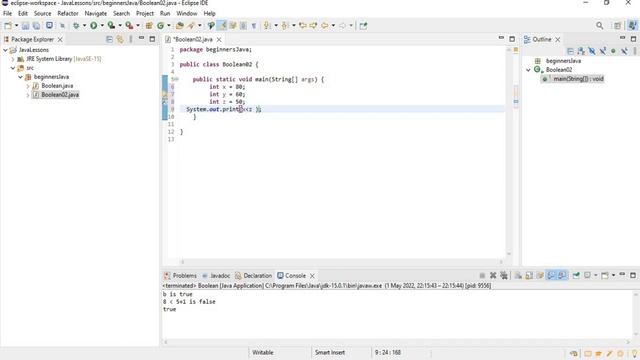The width and height of the screenshot is (640, 360).
Task: Toggle Link with Editor in Package Explorer
Action: [120, 39]
